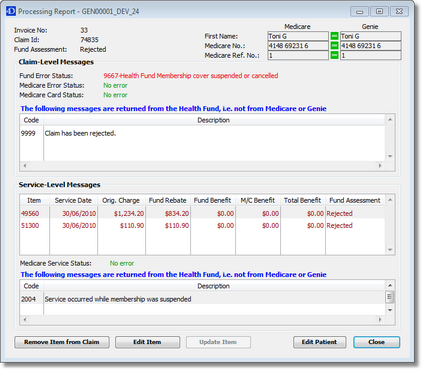Click Description header in service-level messages table
Image resolution: width=422 pixels, height=370 pixels.
pyautogui.click(x=214, y=286)
